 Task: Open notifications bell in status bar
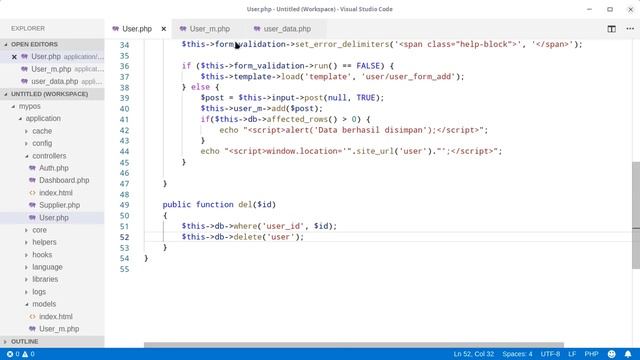click(628, 354)
